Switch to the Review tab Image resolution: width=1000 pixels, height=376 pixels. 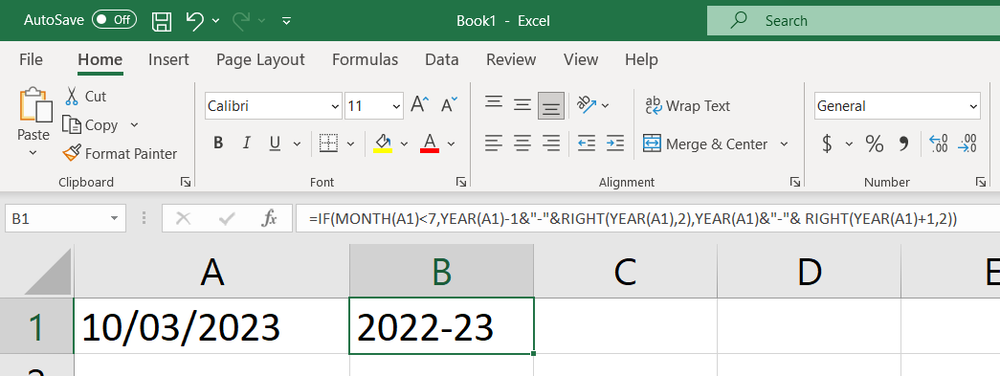coord(511,60)
